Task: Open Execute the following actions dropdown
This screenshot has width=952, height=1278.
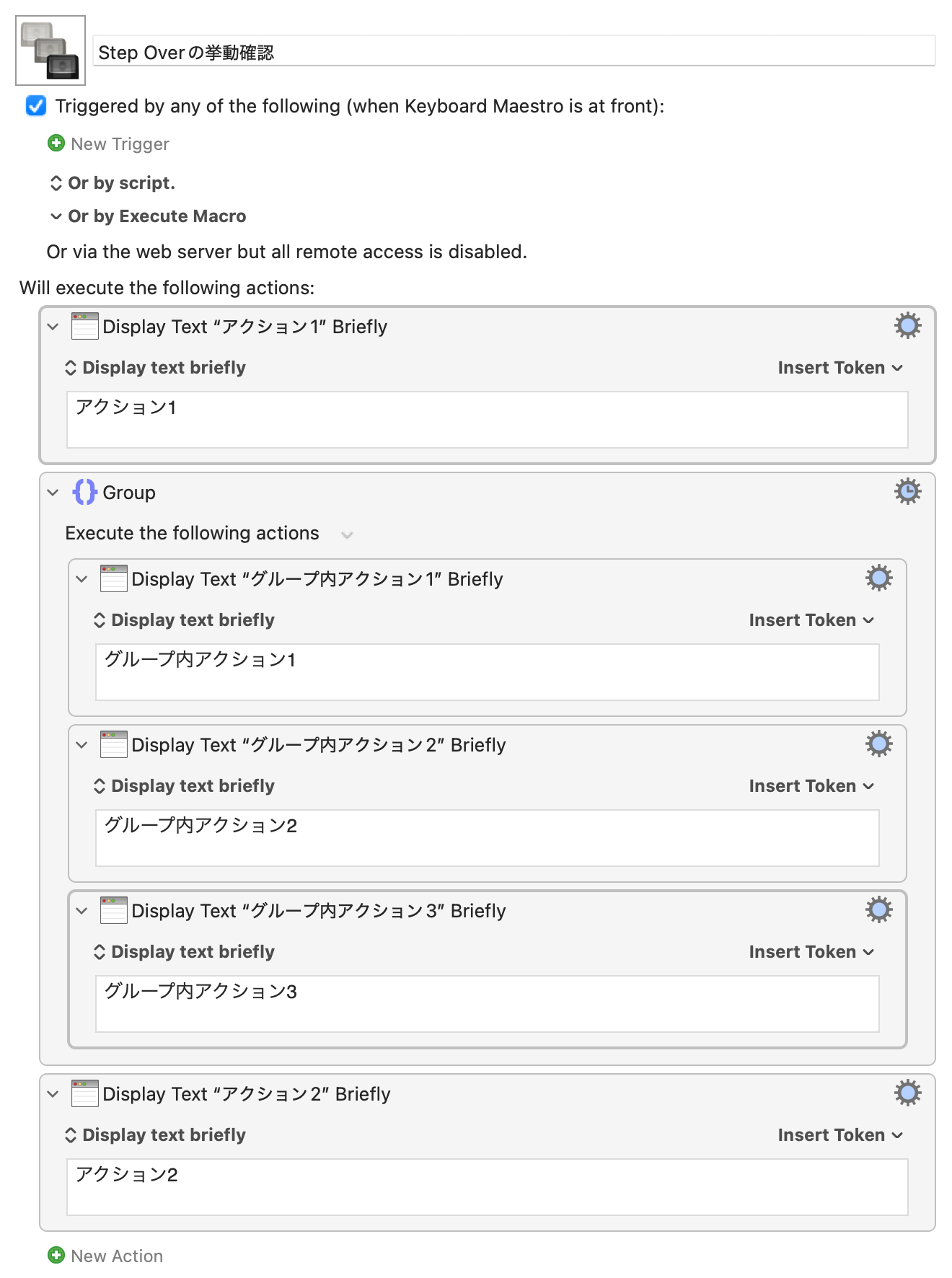Action: pyautogui.click(x=347, y=534)
